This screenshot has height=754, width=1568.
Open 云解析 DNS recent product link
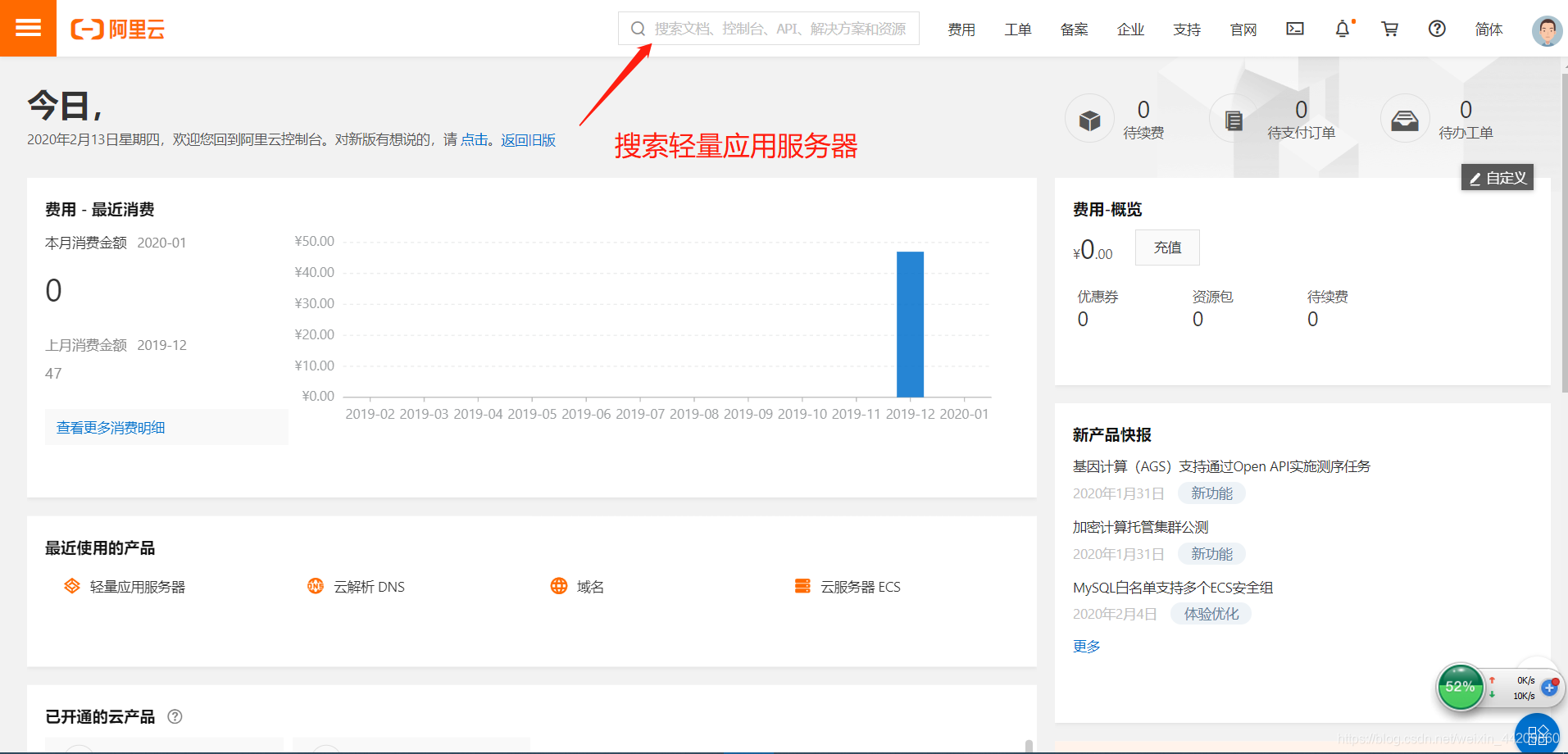click(x=369, y=587)
